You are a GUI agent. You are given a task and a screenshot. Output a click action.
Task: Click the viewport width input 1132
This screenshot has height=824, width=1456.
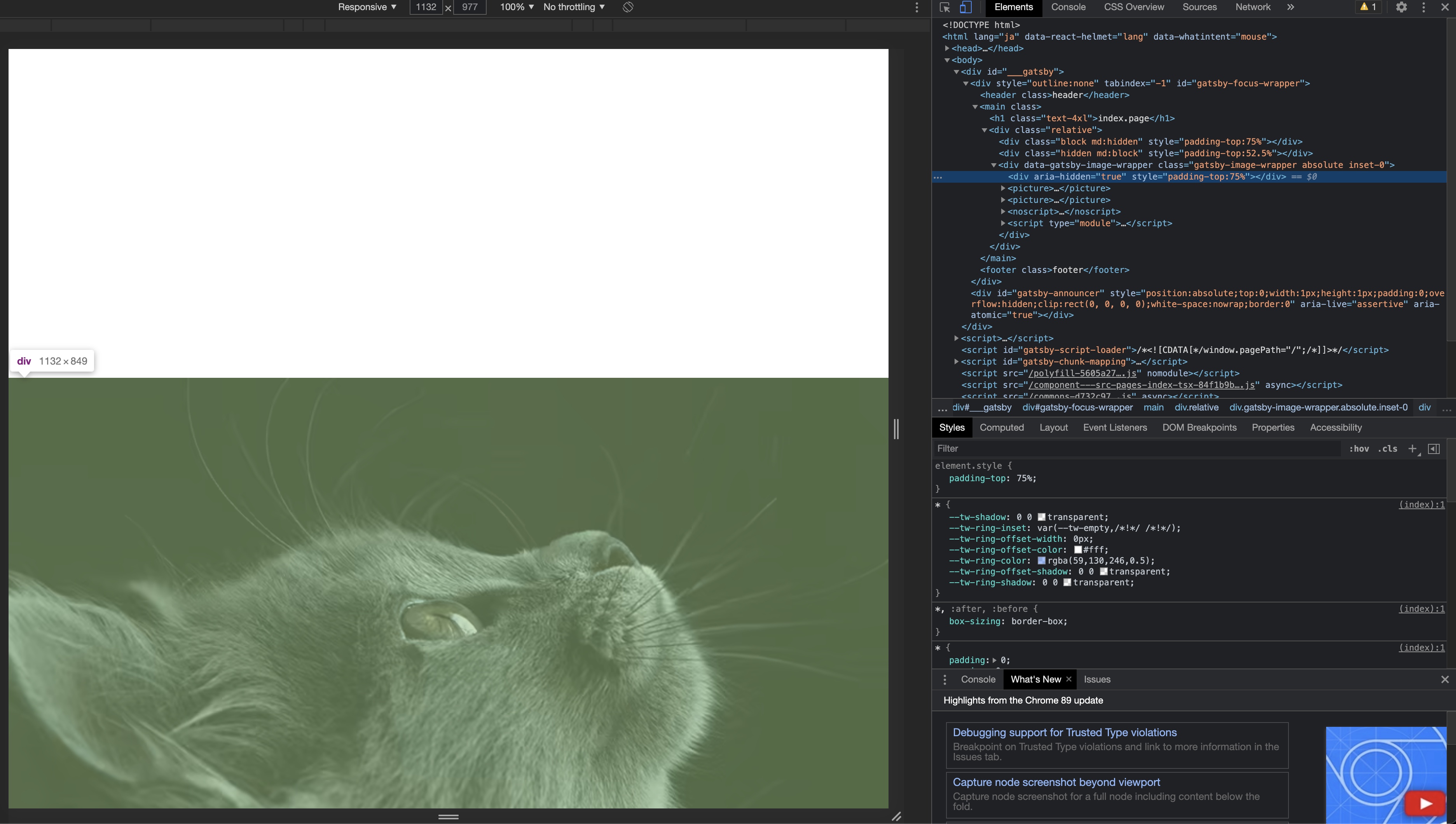click(426, 7)
